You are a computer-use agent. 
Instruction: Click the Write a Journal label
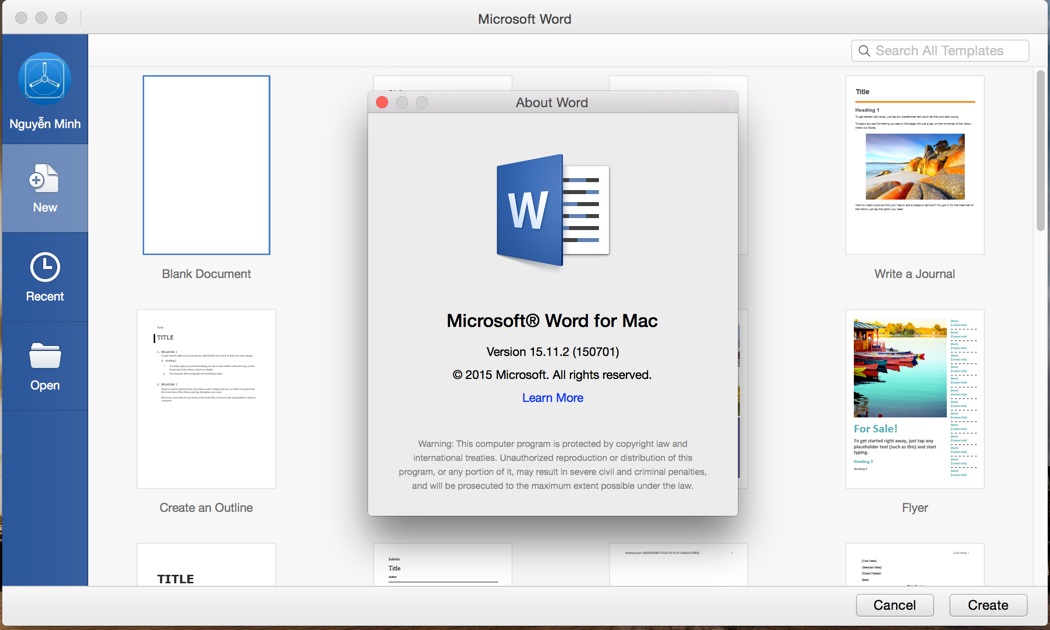tap(915, 274)
